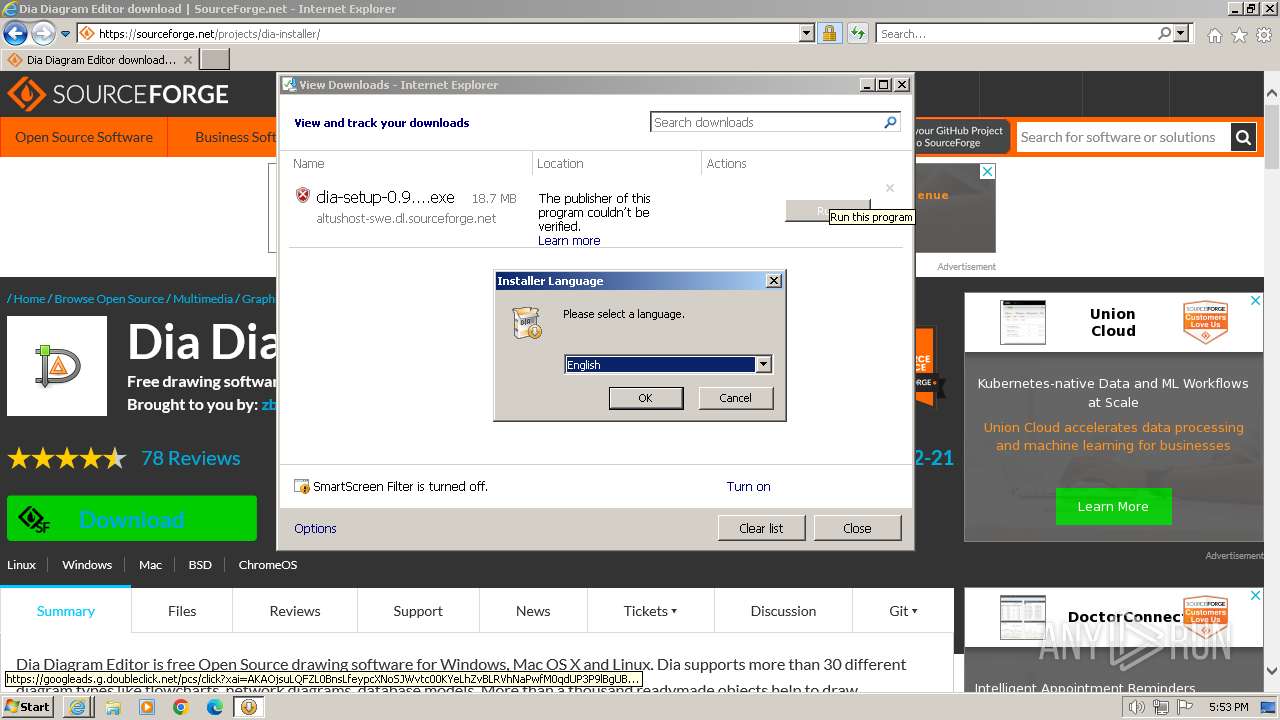The width and height of the screenshot is (1280, 720).
Task: Click the magnifier in browser Search box
Action: point(1164,33)
